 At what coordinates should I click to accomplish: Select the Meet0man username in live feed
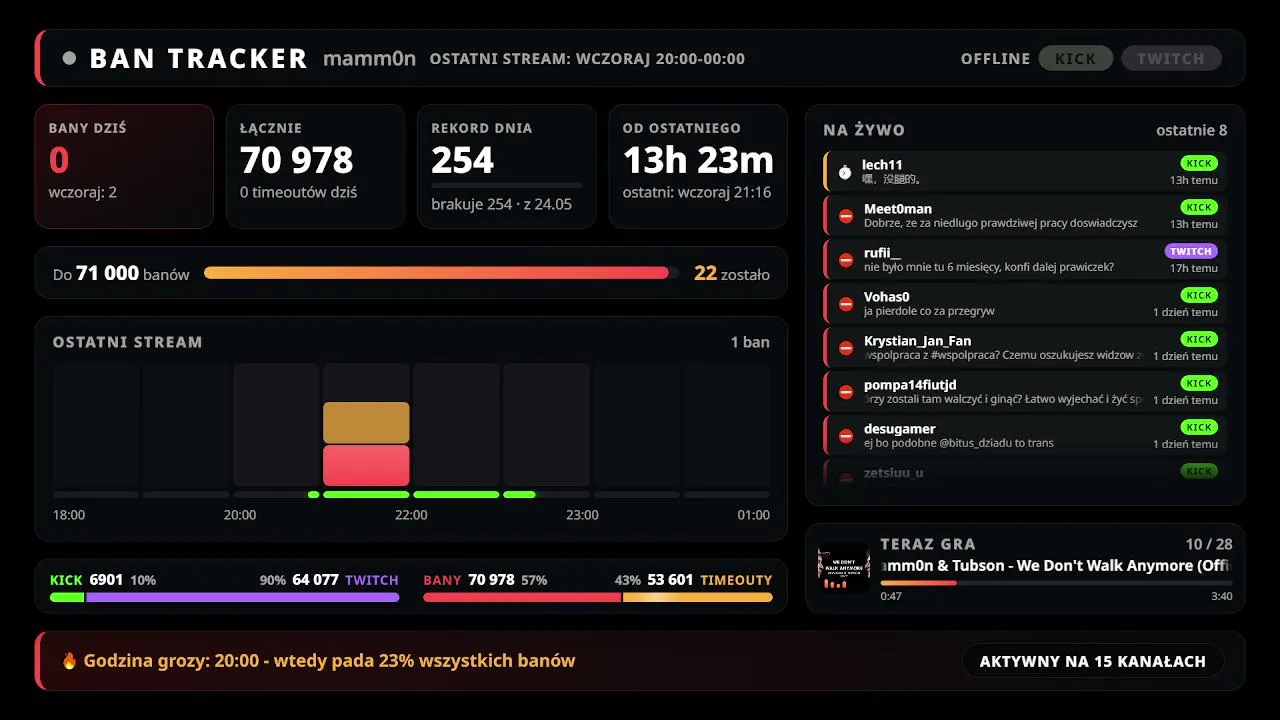pos(898,209)
